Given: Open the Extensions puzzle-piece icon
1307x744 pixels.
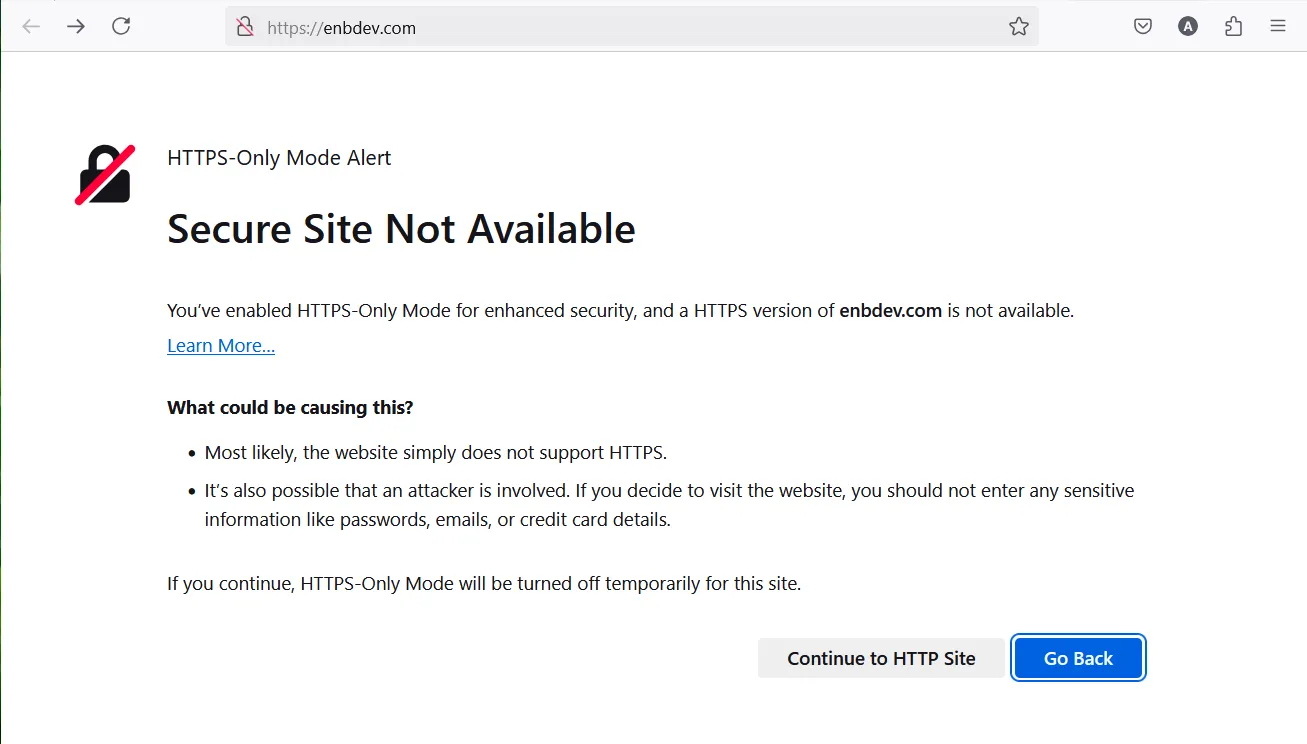Looking at the screenshot, I should click(1233, 27).
